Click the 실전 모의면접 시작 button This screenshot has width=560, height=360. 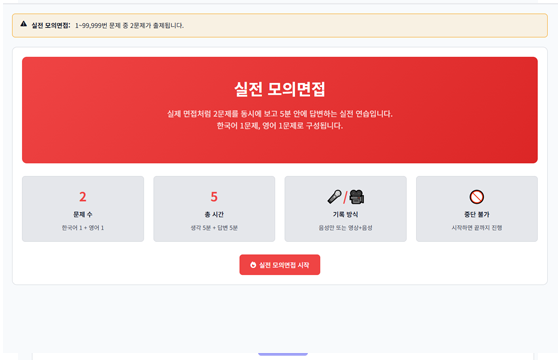(280, 265)
